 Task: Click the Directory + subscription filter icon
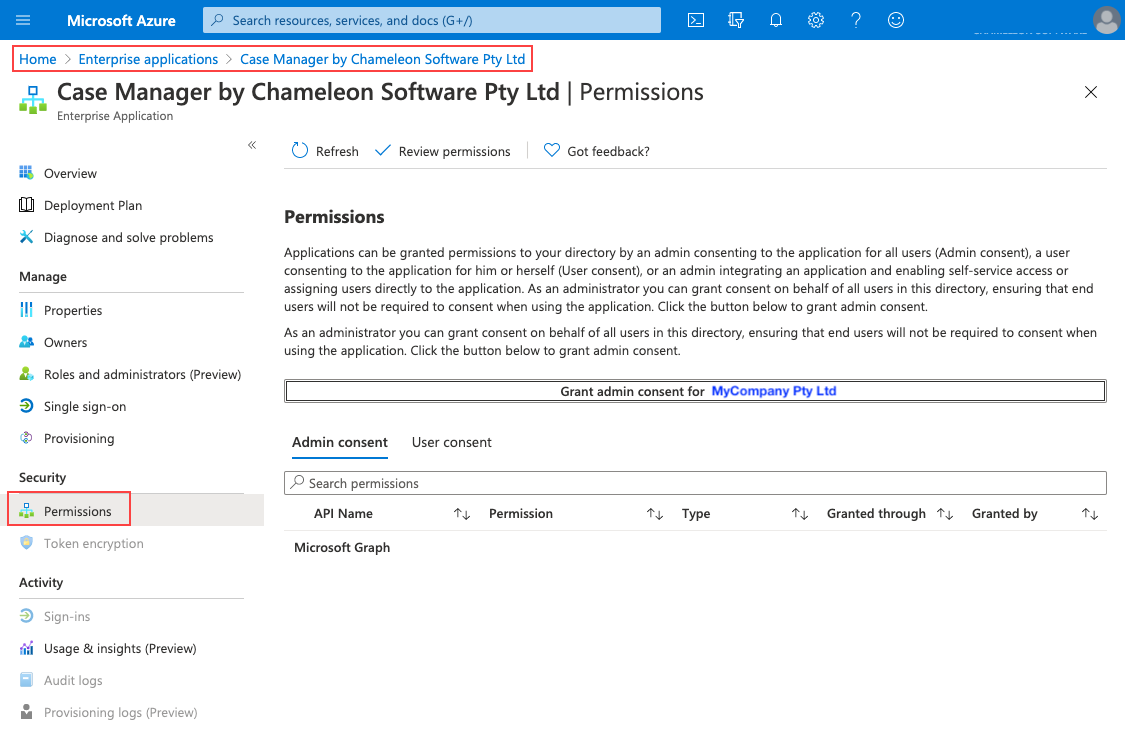click(x=736, y=20)
